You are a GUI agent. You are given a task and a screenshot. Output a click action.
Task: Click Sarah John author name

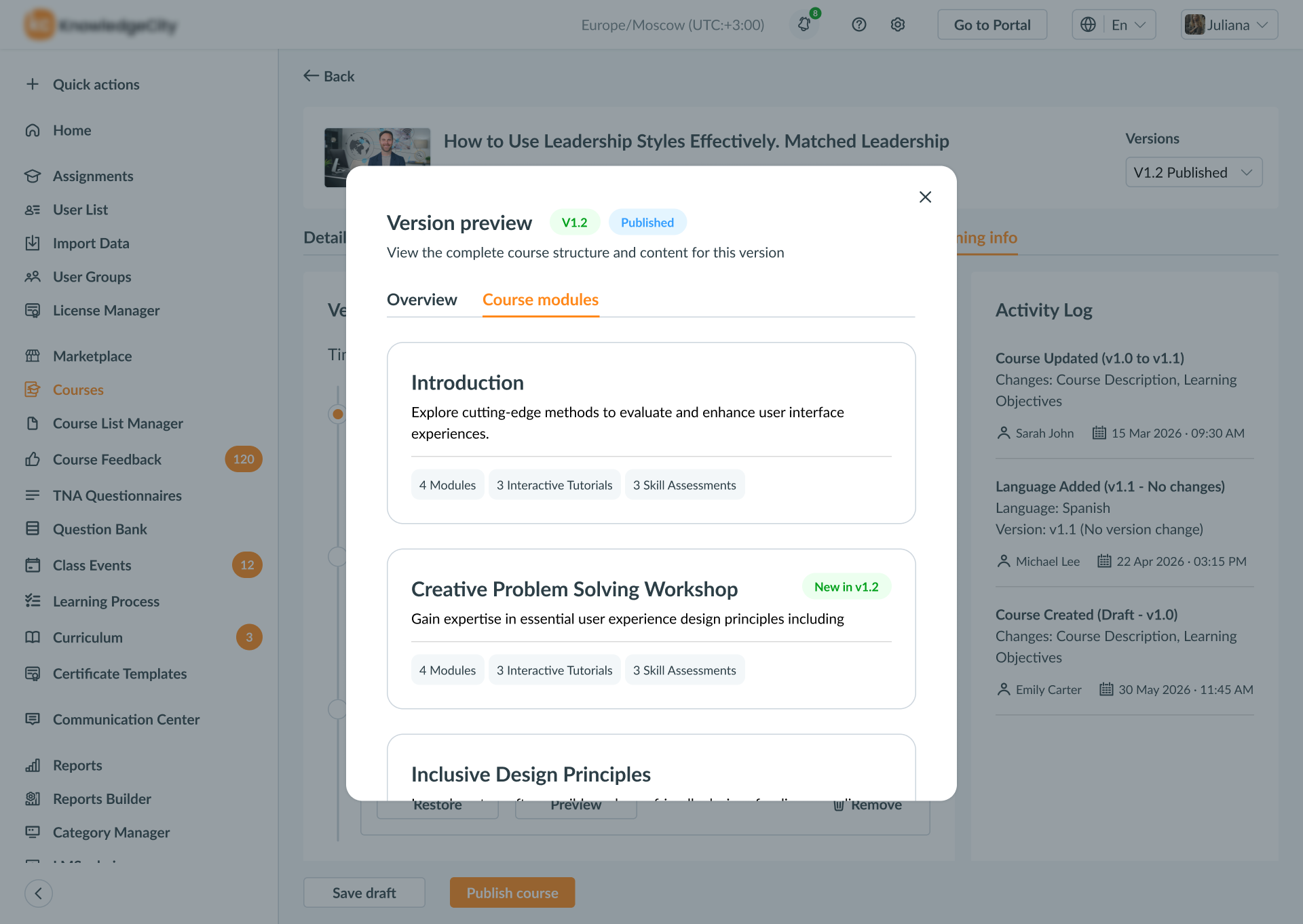(1044, 434)
